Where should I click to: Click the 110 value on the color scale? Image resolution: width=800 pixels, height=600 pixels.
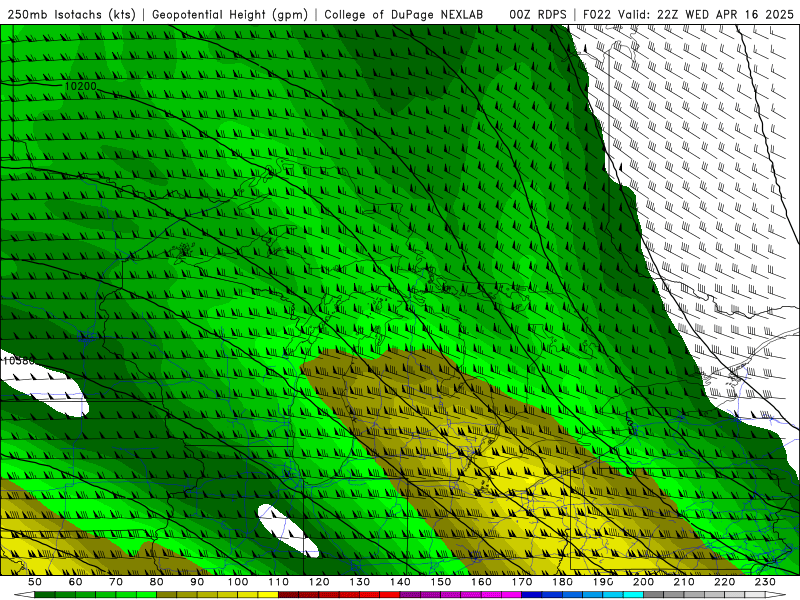click(x=279, y=582)
